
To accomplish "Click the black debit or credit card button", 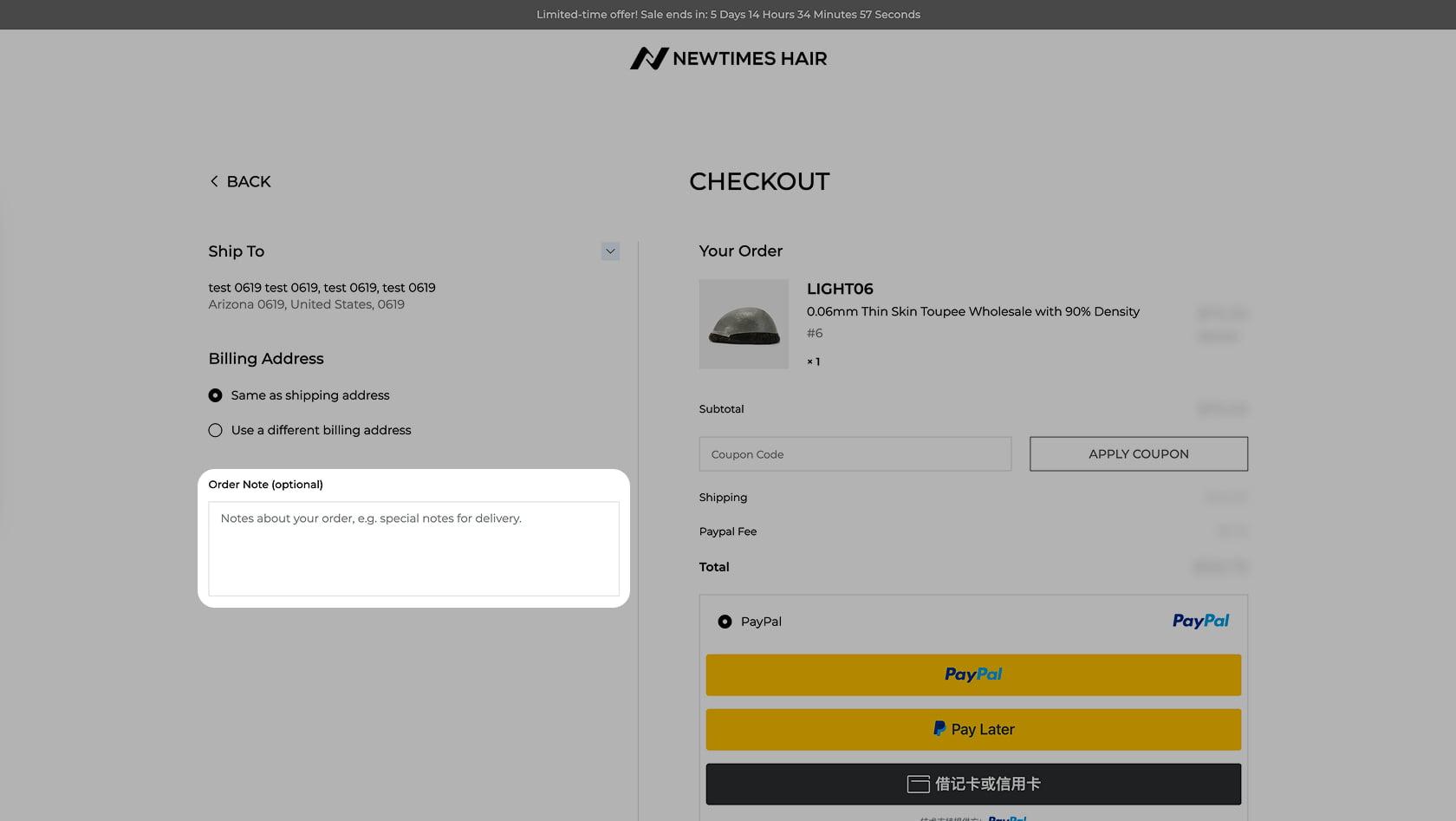I will pos(973,784).
